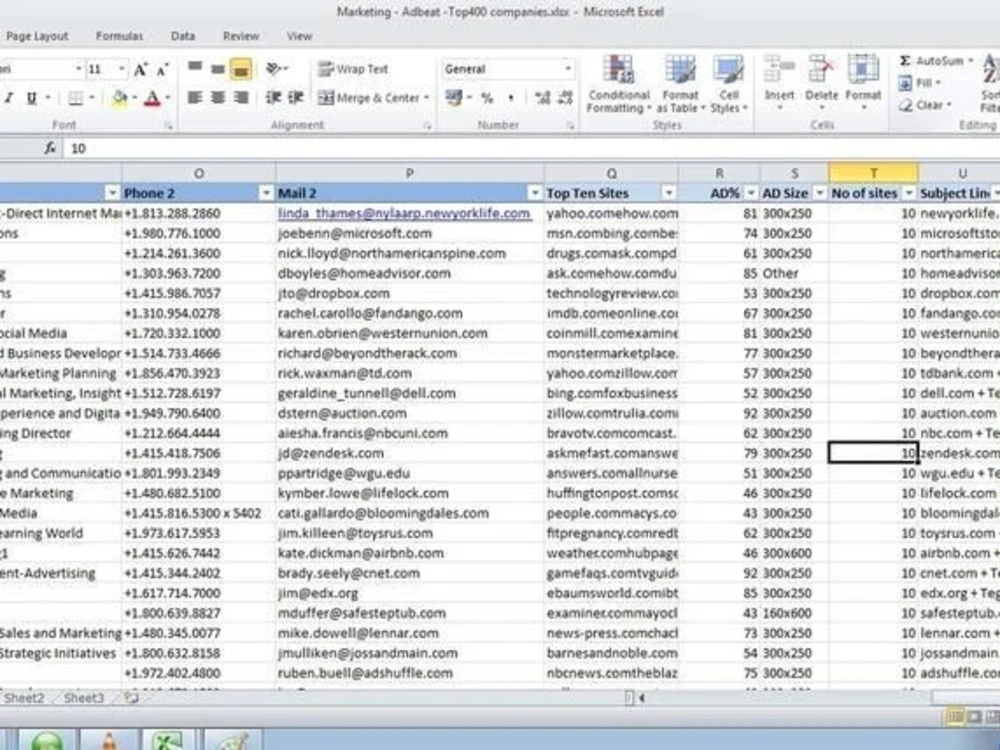The image size is (1000, 750).
Task: Open Review ribbon tab
Action: 241,36
